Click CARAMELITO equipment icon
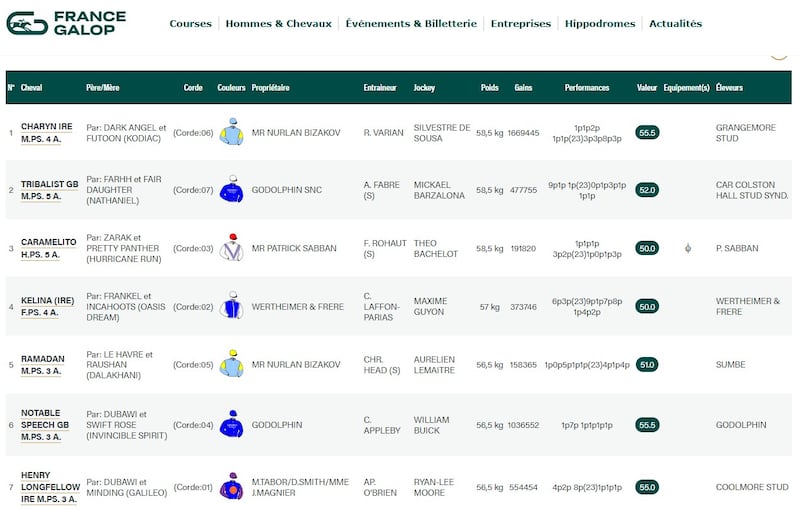 click(688, 248)
